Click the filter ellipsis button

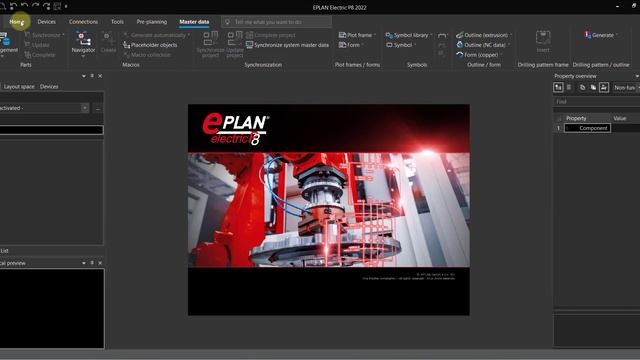click(98, 109)
